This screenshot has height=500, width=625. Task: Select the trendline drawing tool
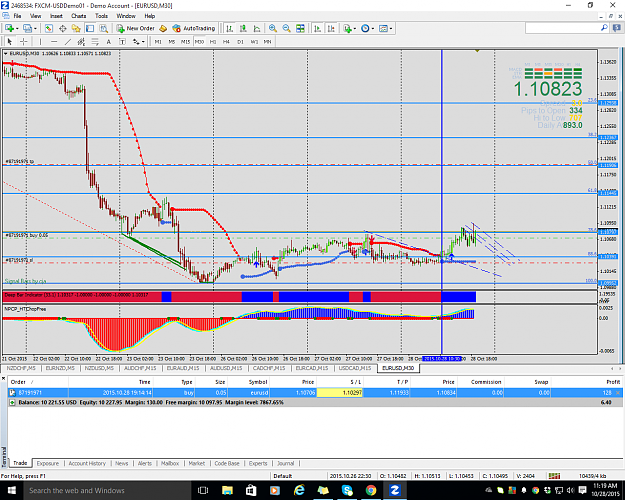68,41
